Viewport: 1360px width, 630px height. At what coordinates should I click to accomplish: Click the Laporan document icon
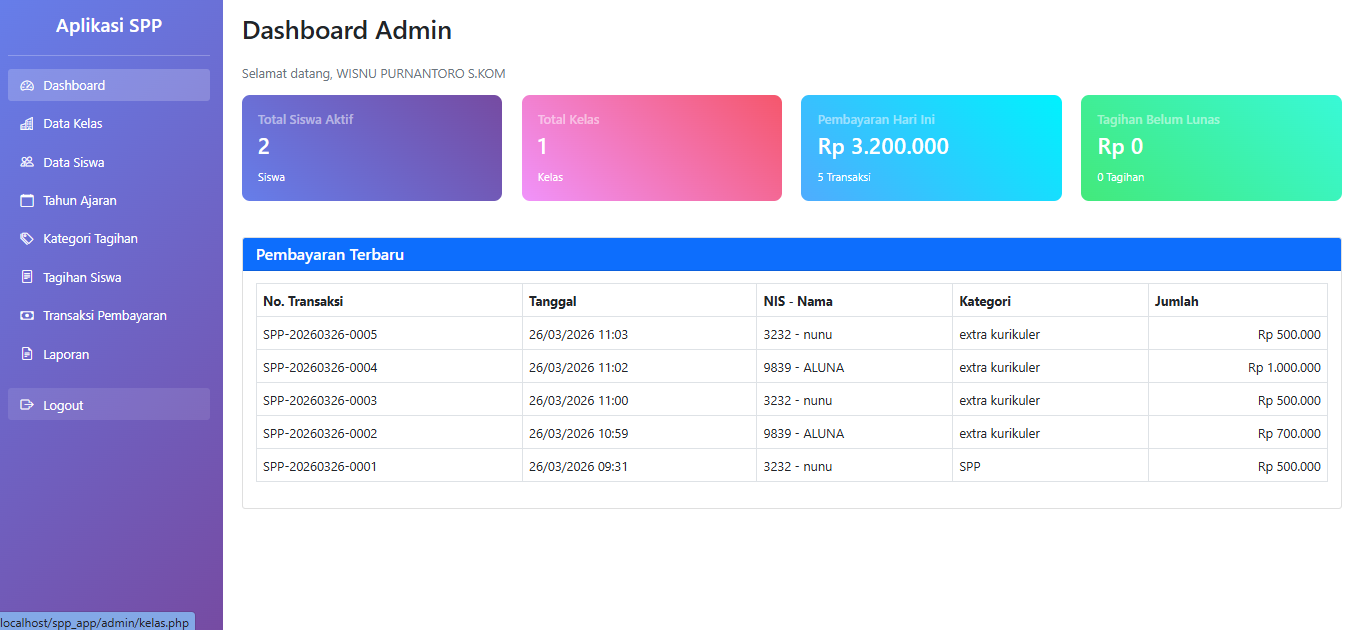(27, 354)
